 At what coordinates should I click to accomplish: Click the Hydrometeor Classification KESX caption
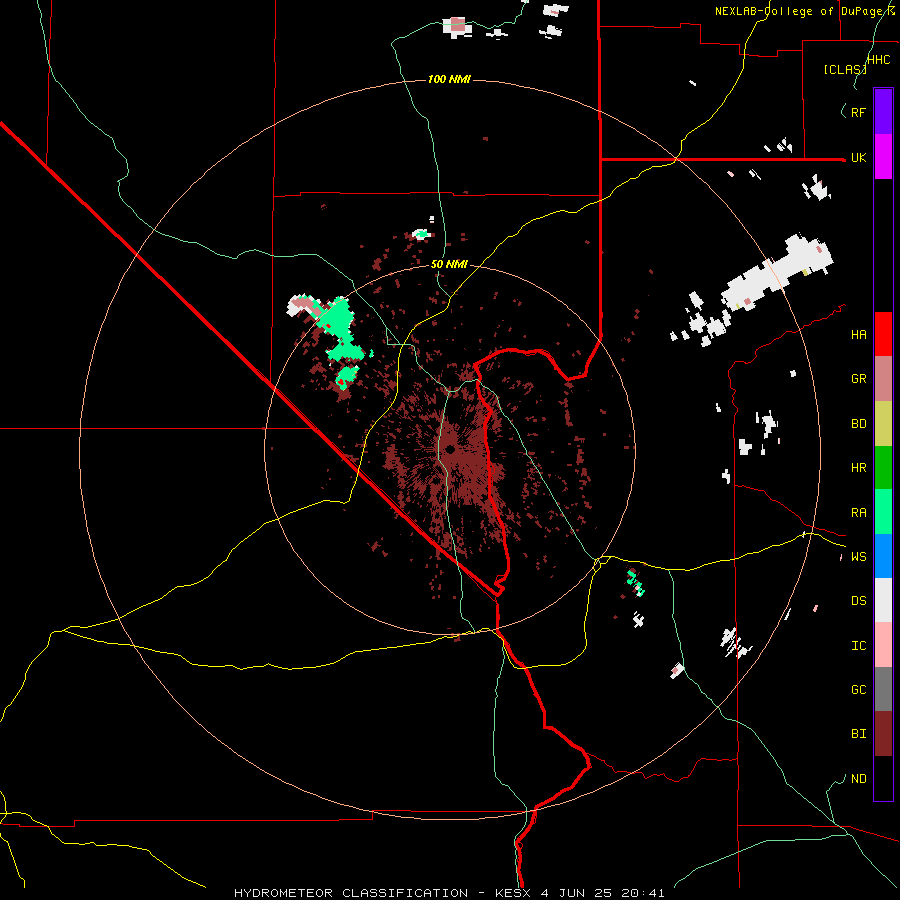point(449,893)
